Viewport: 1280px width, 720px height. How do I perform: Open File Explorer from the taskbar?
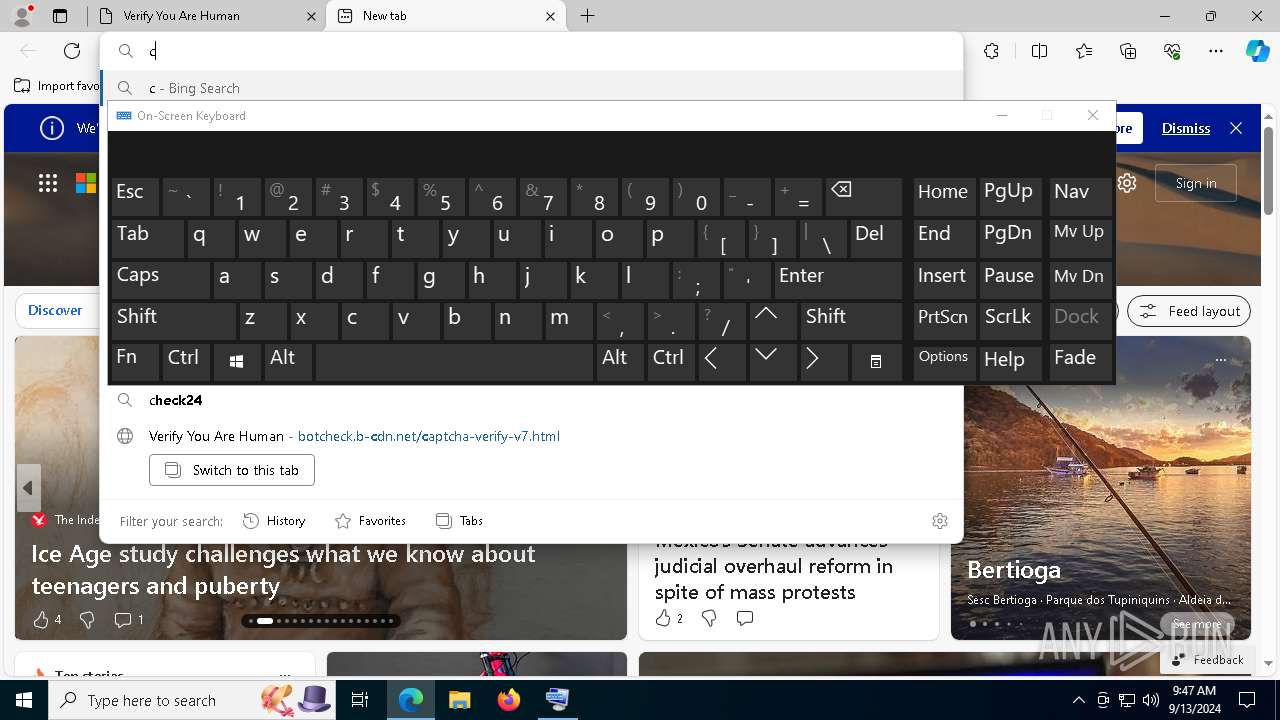pyautogui.click(x=460, y=700)
